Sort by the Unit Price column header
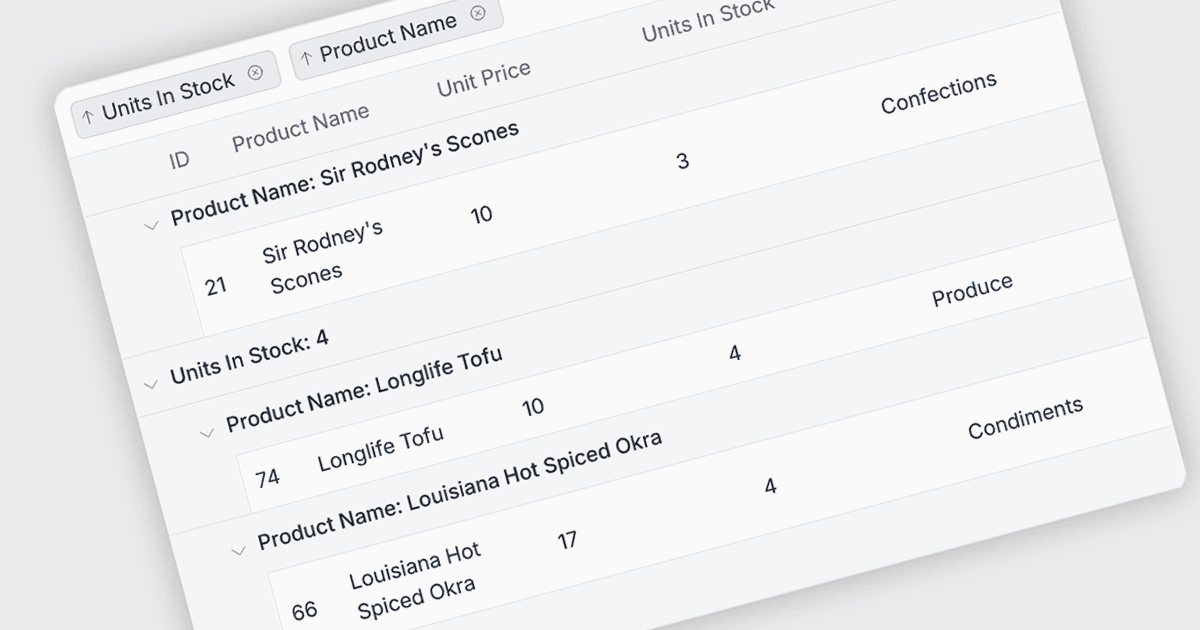The height and width of the screenshot is (630, 1200). click(484, 78)
